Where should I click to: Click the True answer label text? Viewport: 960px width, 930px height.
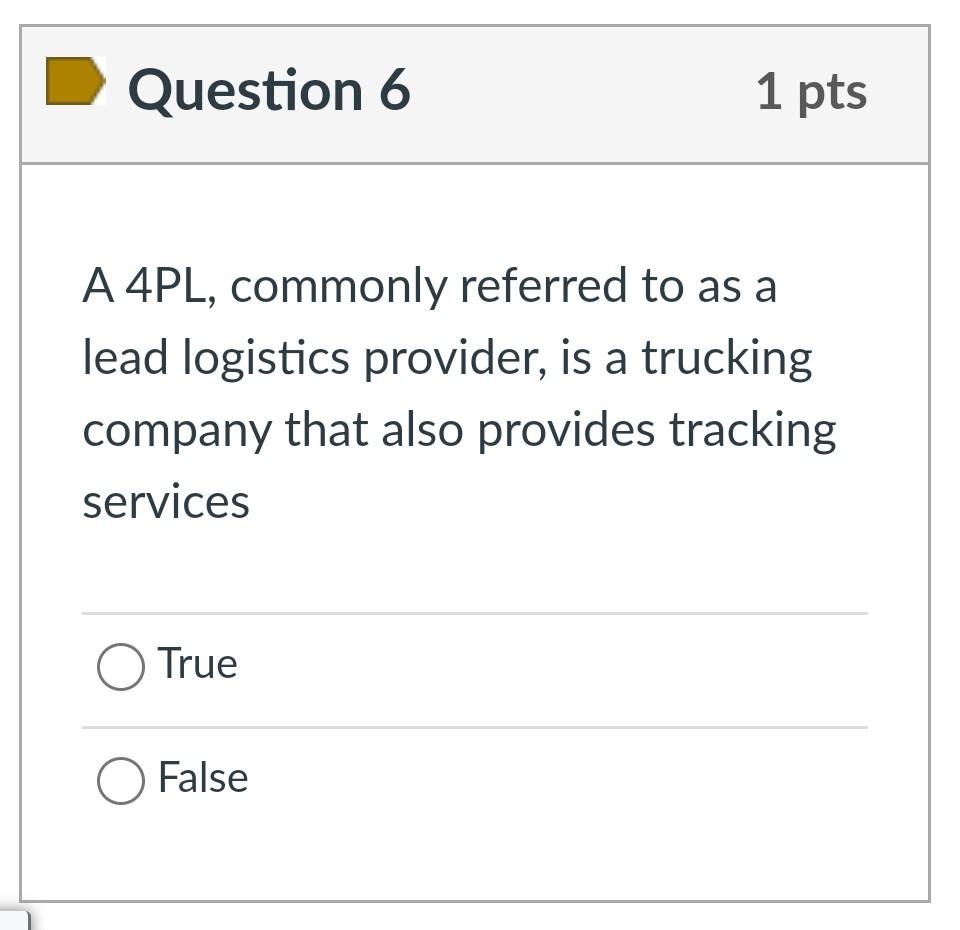(x=197, y=663)
